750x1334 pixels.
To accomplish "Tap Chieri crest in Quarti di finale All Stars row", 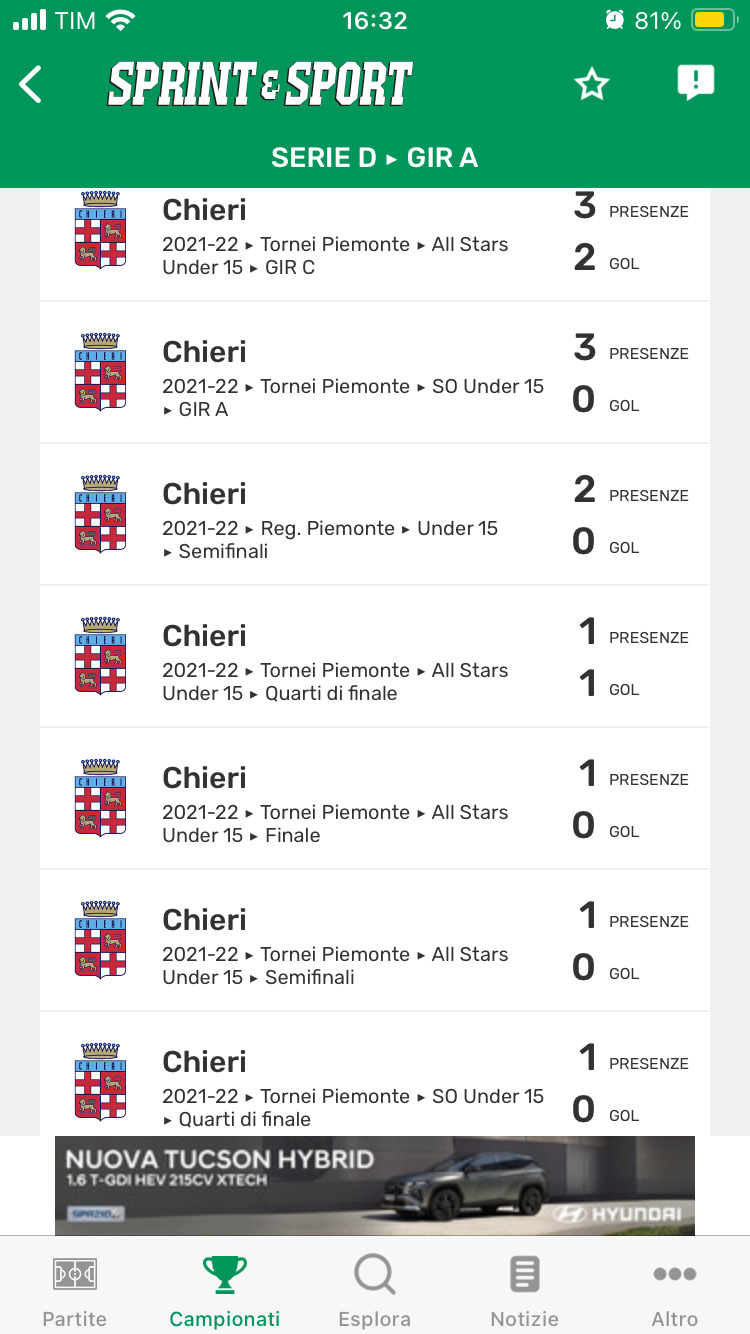I will (100, 656).
